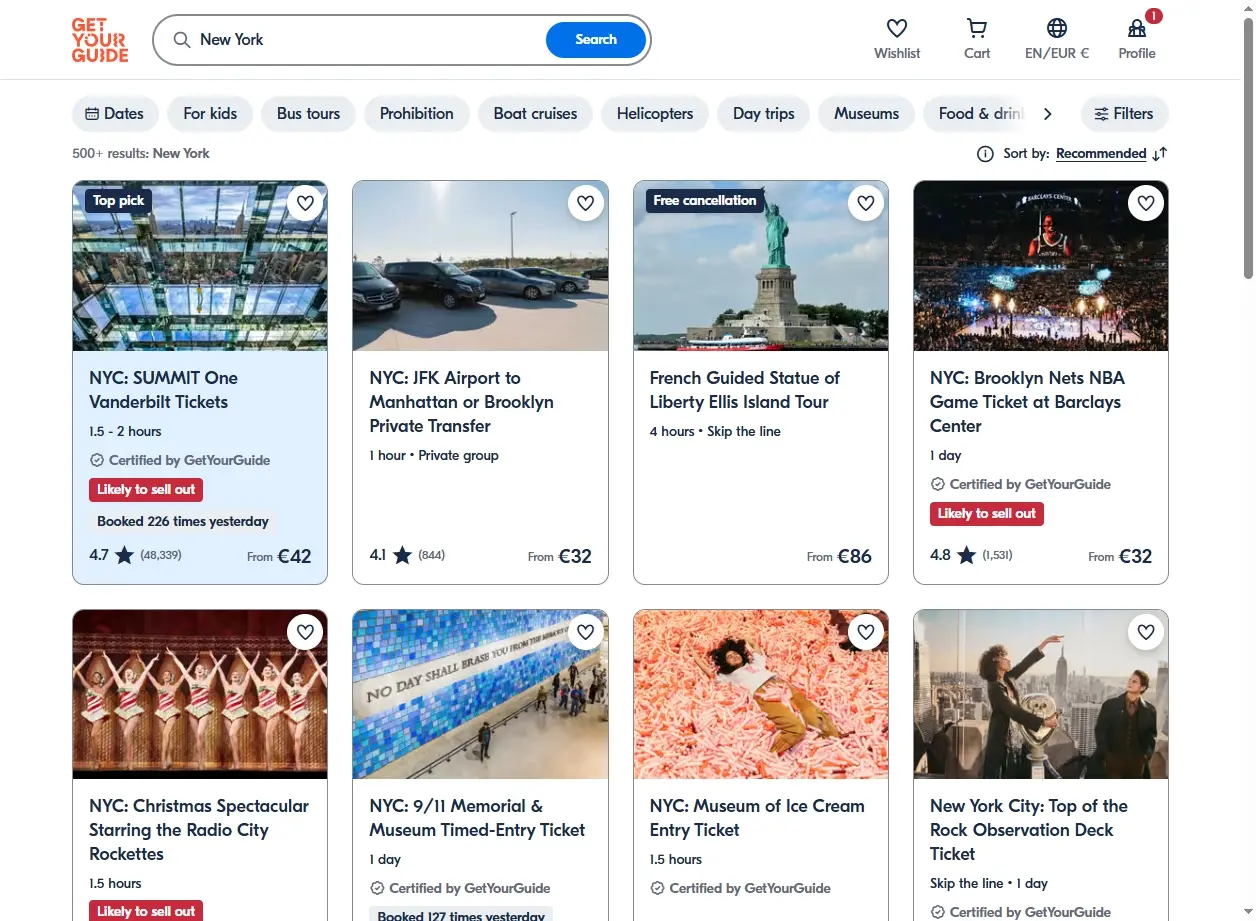Click the star rating icon on Brooklyn Nets card
Image resolution: width=1256 pixels, height=921 pixels.
[x=966, y=555]
